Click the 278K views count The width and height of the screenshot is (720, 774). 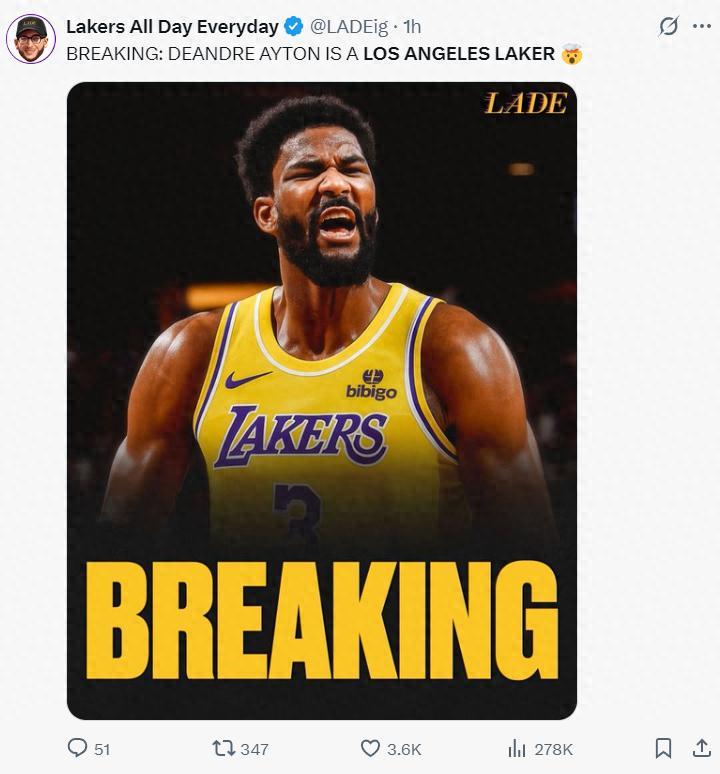553,749
